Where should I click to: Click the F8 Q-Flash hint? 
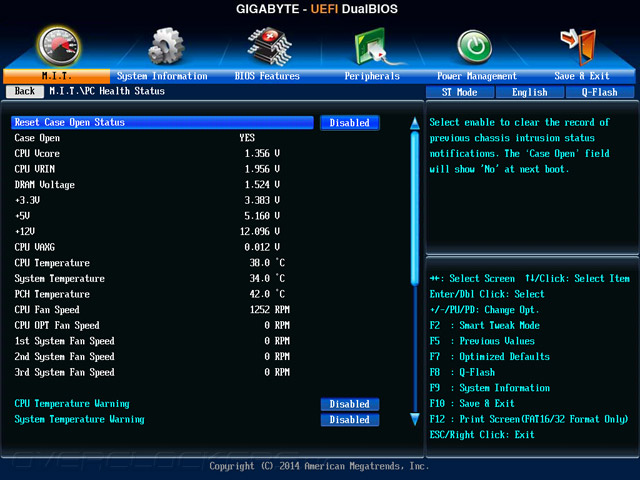click(x=462, y=372)
